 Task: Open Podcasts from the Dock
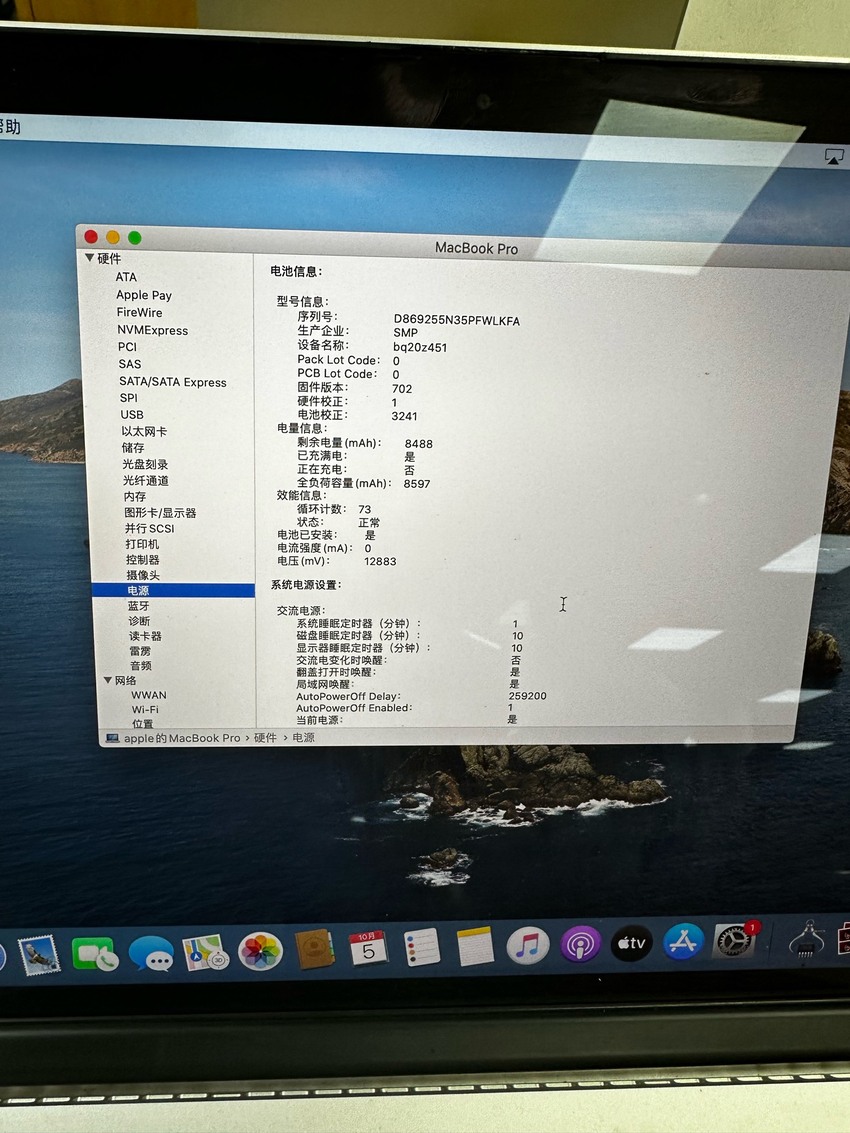tap(580, 944)
